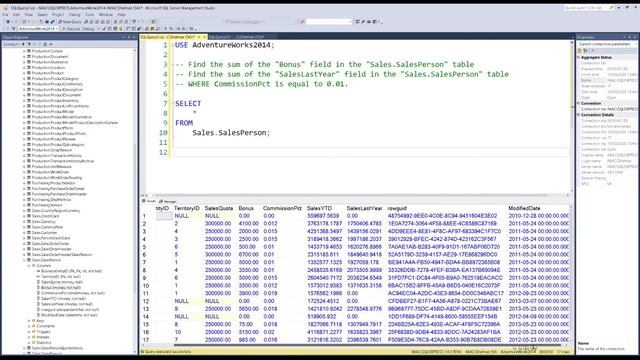Expand the Keys folder
This screenshot has width=640, height=360.
29,321
